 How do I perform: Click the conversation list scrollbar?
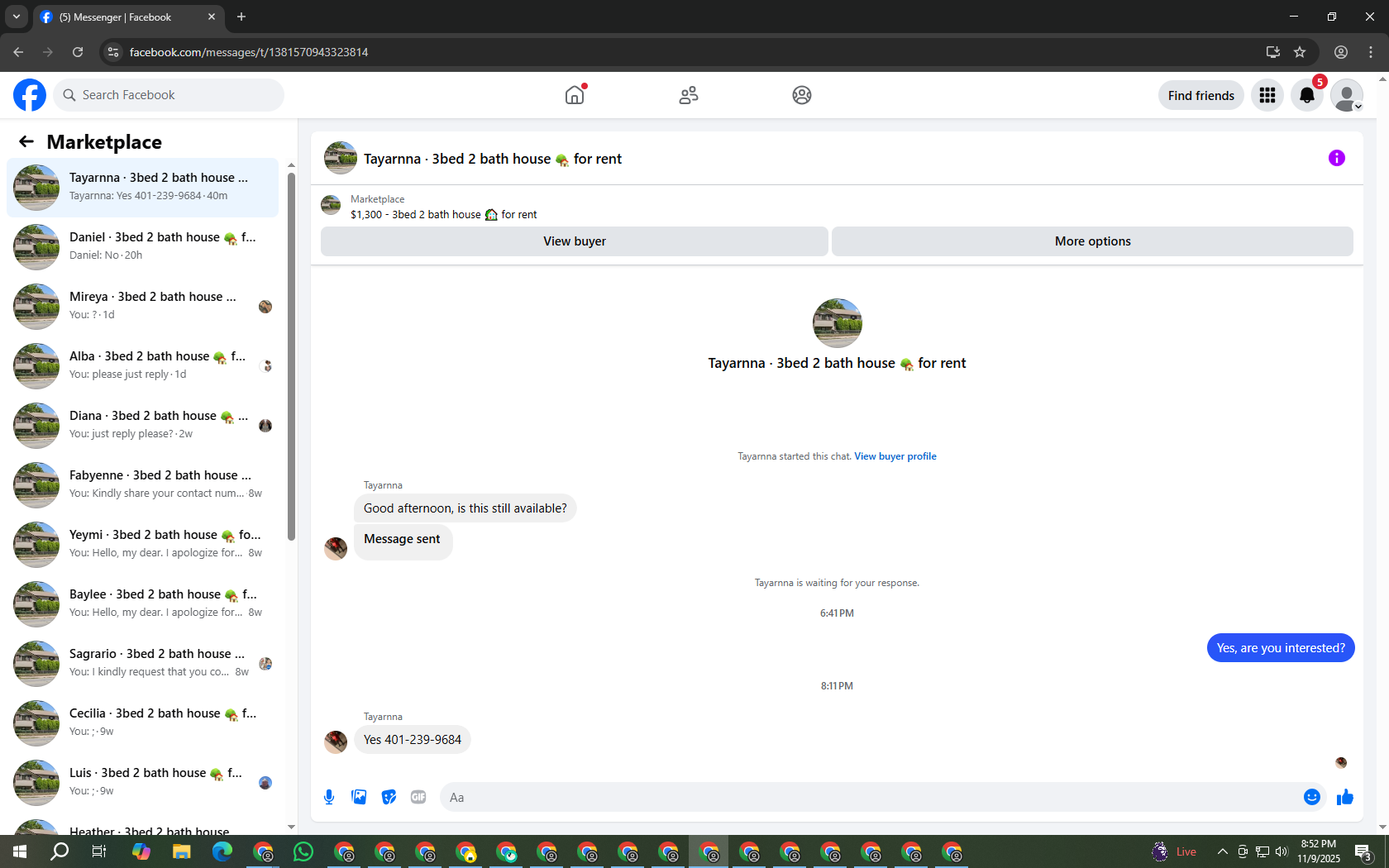click(x=291, y=355)
